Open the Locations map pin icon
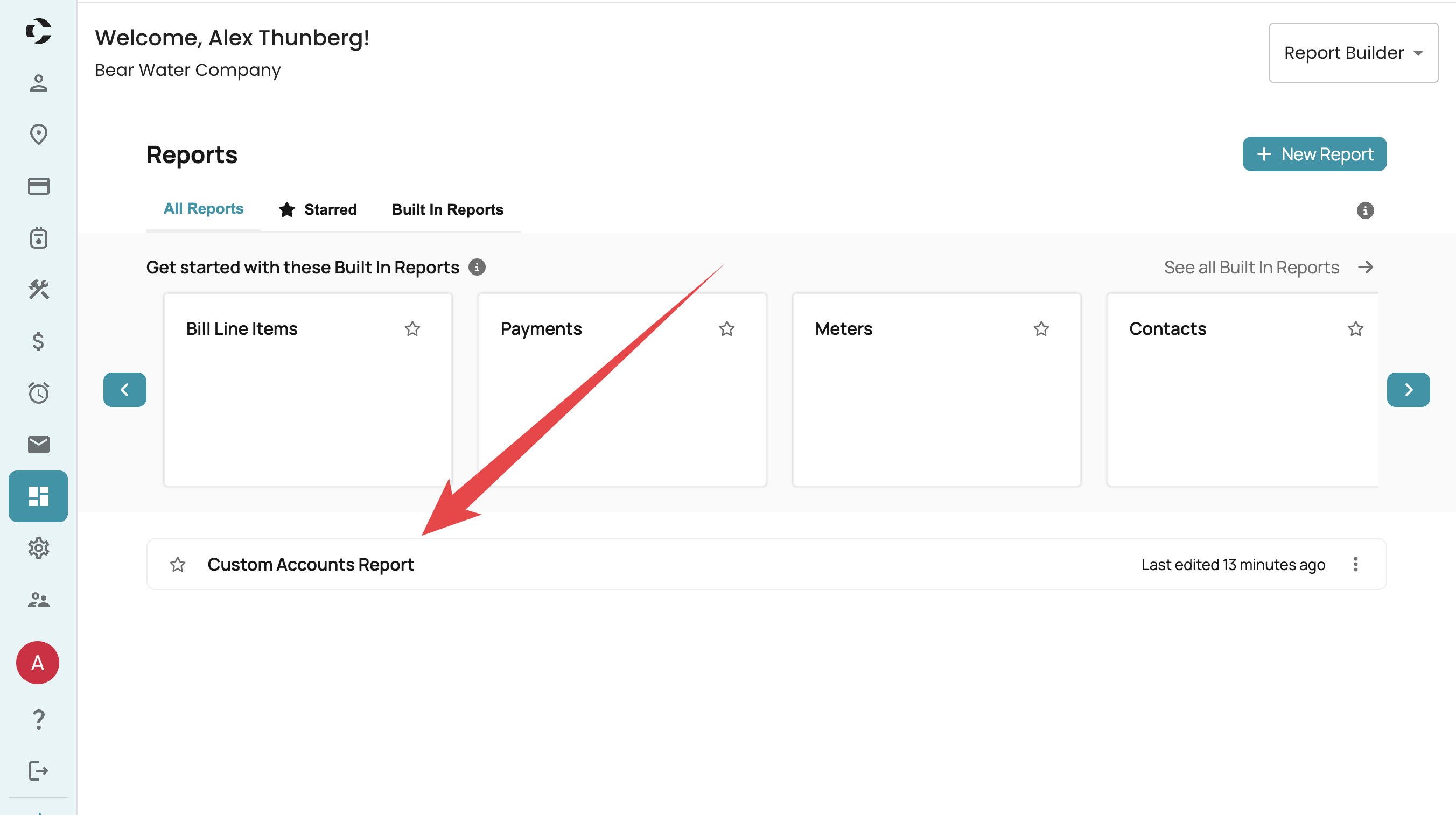 (x=38, y=135)
